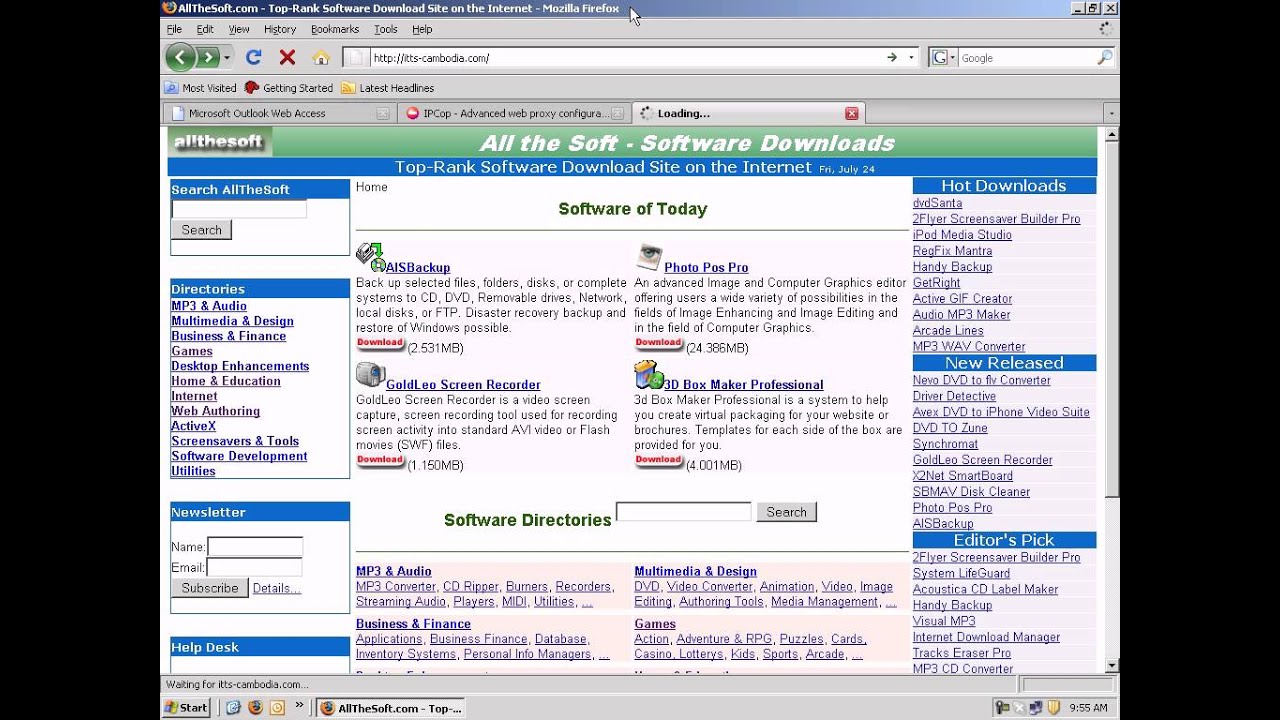Click the Subscribe button
Screen dimensions: 1280x720
click(x=210, y=588)
